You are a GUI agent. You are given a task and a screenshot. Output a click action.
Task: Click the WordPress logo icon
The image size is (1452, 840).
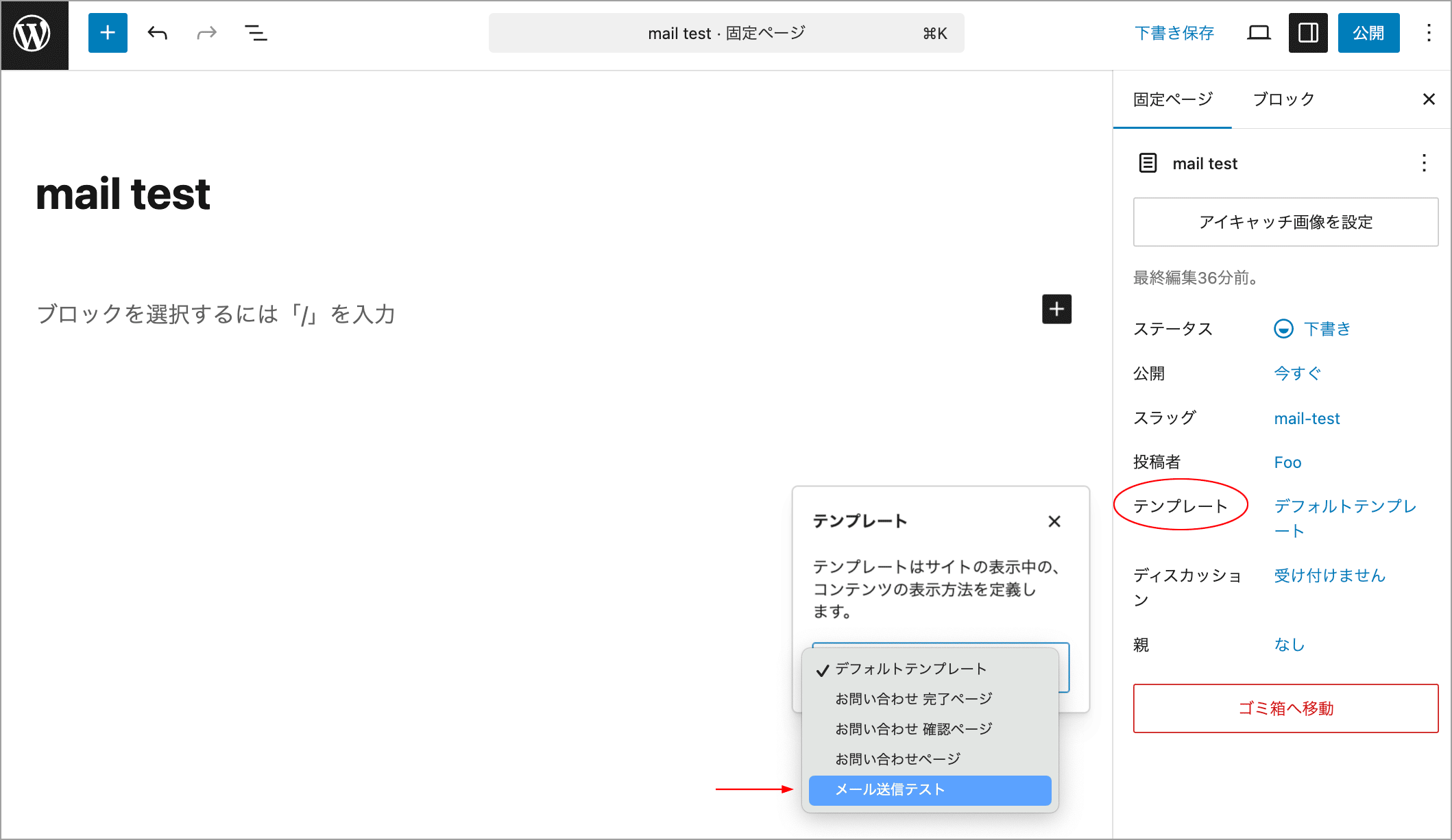[x=34, y=34]
